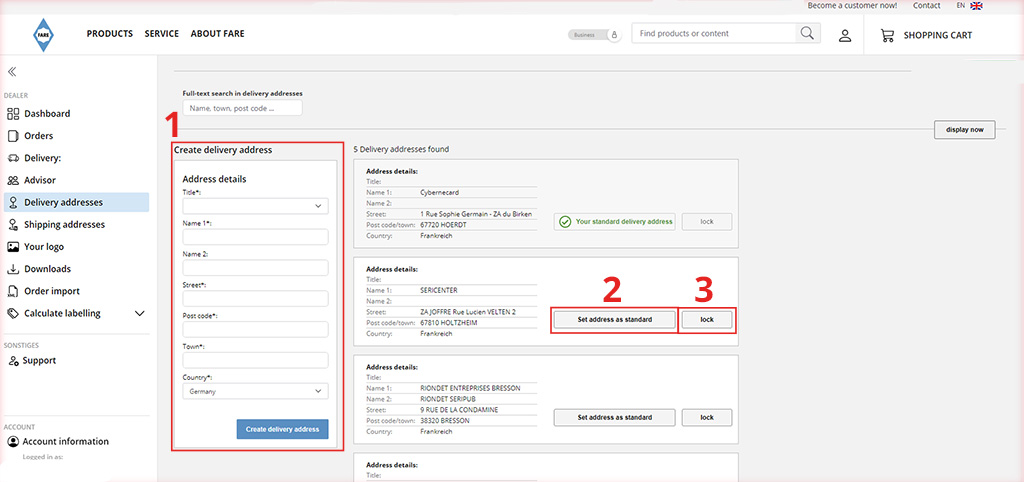Click 'Your standard delivery address' label
This screenshot has height=482, width=1024.
(x=624, y=221)
